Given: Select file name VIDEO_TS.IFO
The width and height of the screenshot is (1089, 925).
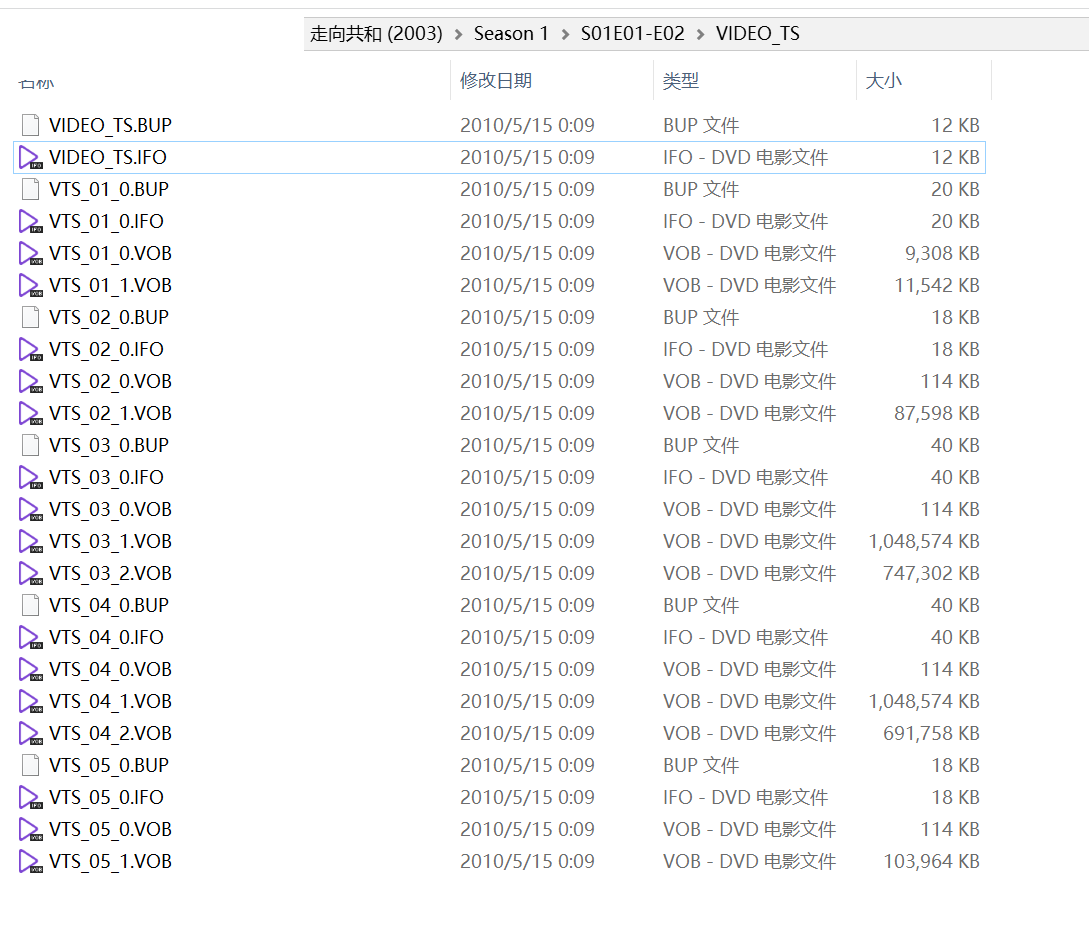Looking at the screenshot, I should pyautogui.click(x=108, y=157).
